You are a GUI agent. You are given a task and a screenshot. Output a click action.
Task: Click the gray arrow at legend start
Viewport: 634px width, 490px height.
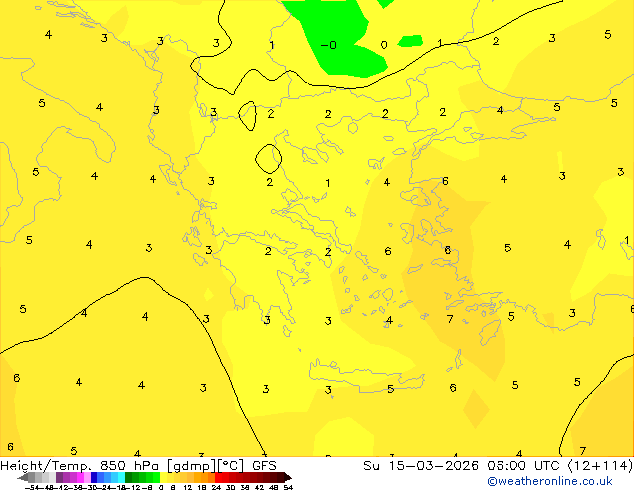[23, 477]
